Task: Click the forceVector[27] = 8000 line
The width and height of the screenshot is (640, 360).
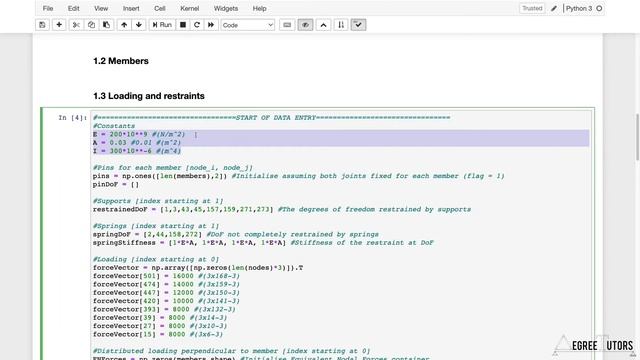Action: (x=160, y=326)
